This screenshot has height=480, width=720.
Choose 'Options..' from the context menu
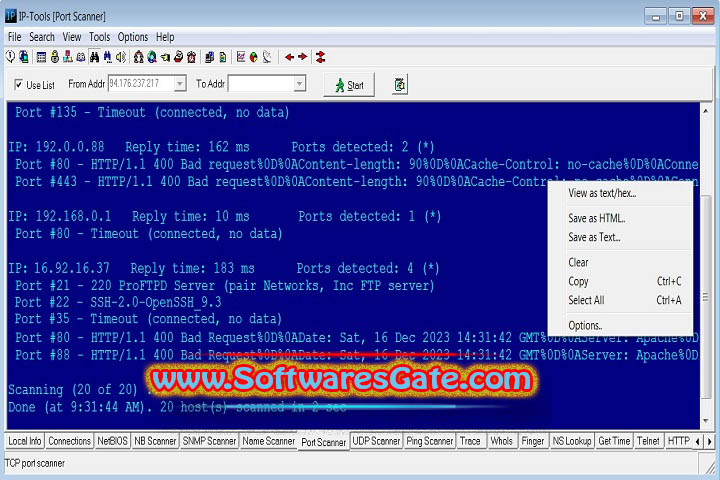click(x=620, y=325)
